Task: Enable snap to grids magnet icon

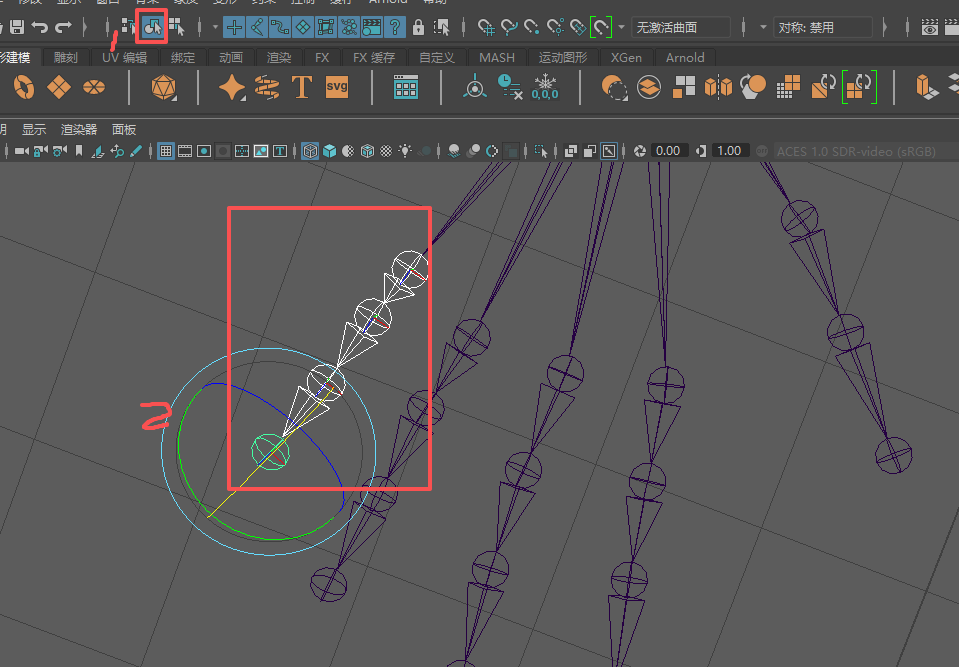Action: 486,27
